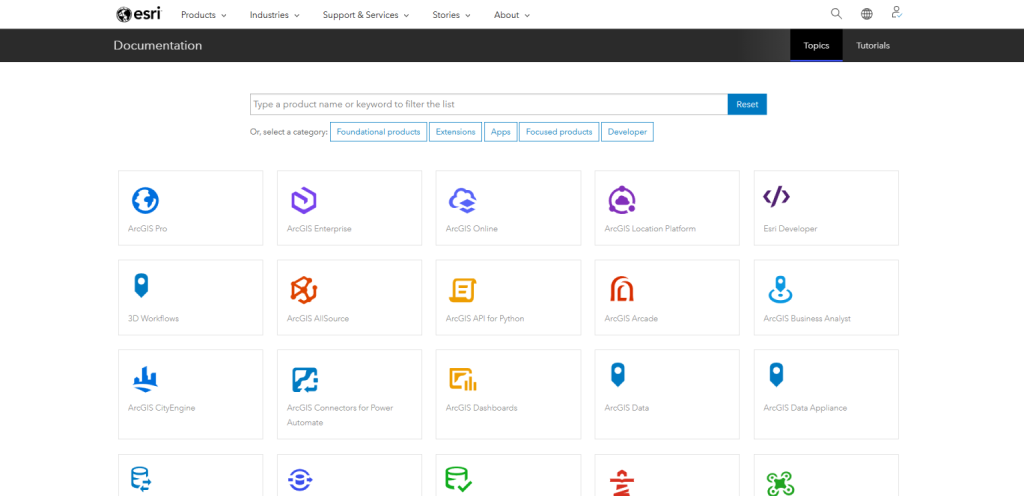
Task: Click the ArcGIS CityEngine skyline icon
Action: (x=145, y=379)
